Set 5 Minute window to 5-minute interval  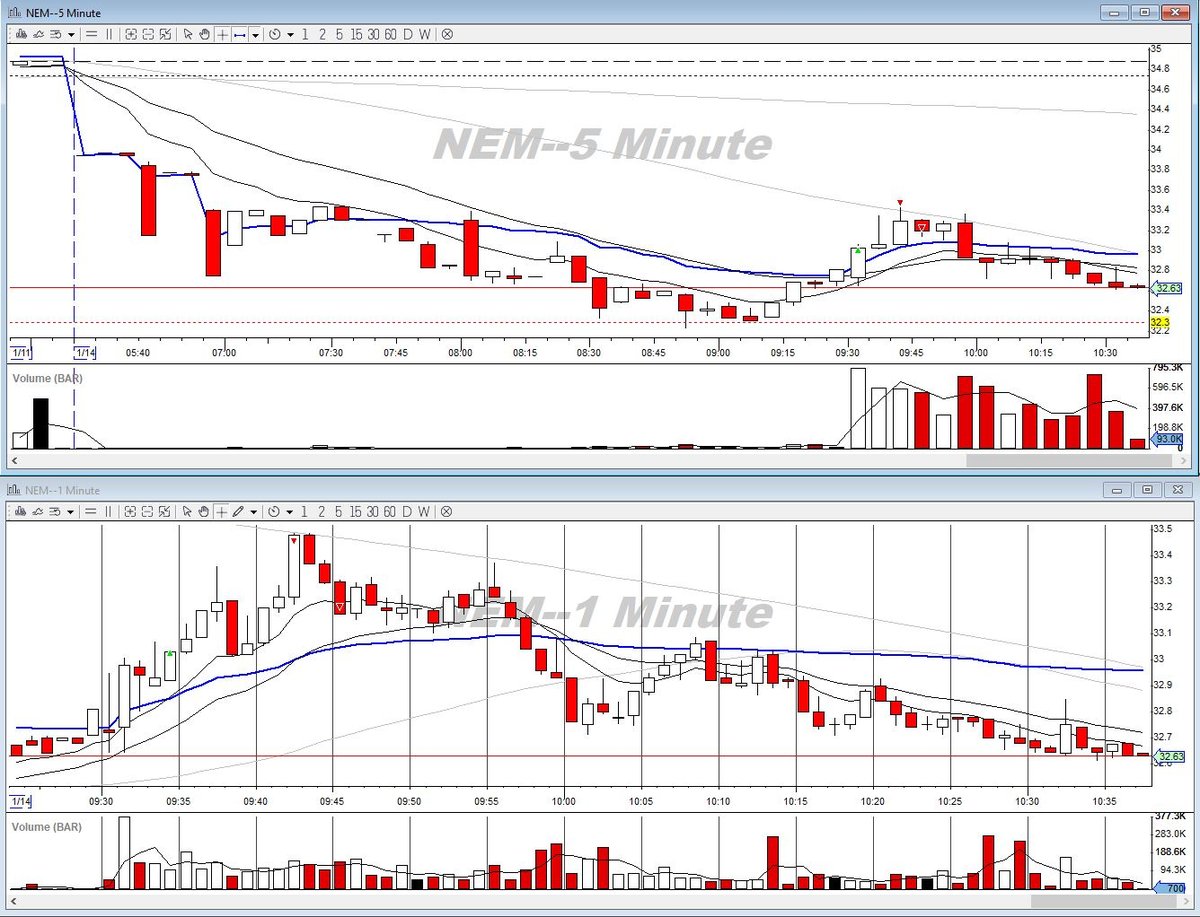click(339, 34)
